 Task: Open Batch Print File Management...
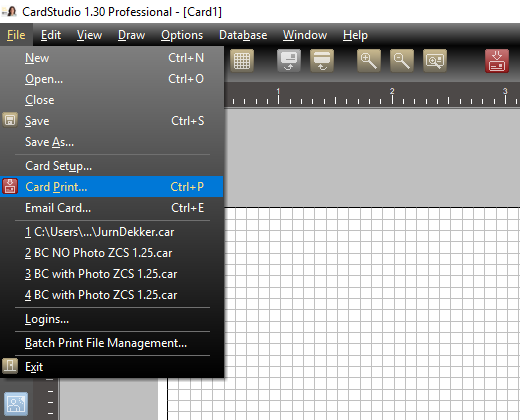112,343
